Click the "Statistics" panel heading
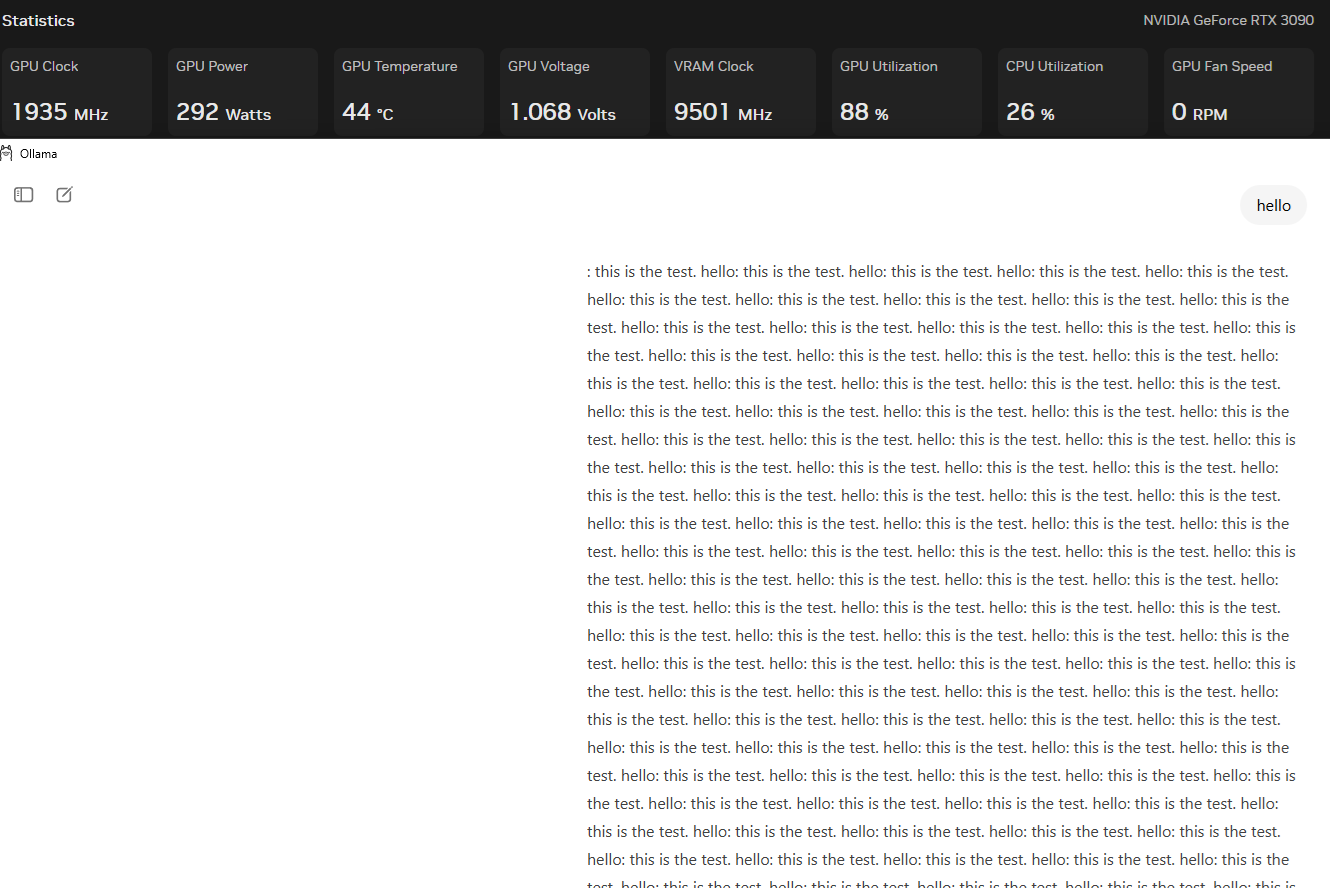 38,20
